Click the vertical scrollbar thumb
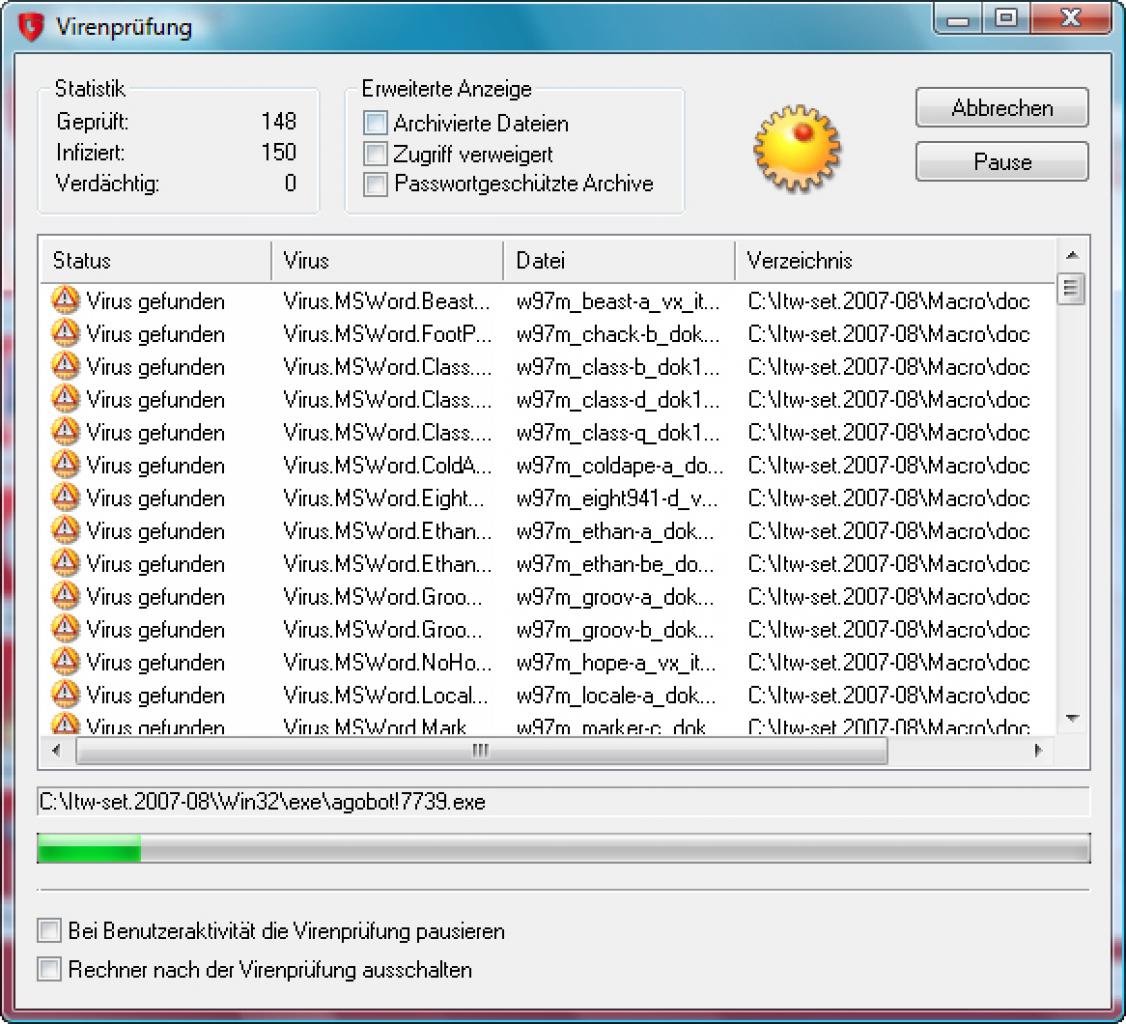This screenshot has width=1126, height=1024. coord(1071,289)
